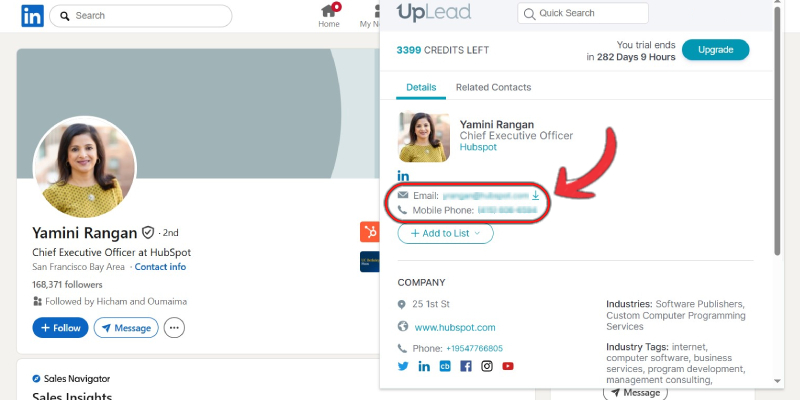Image resolution: width=800 pixels, height=400 pixels.
Task: Expand the Add to List dropdown
Action: pos(445,233)
